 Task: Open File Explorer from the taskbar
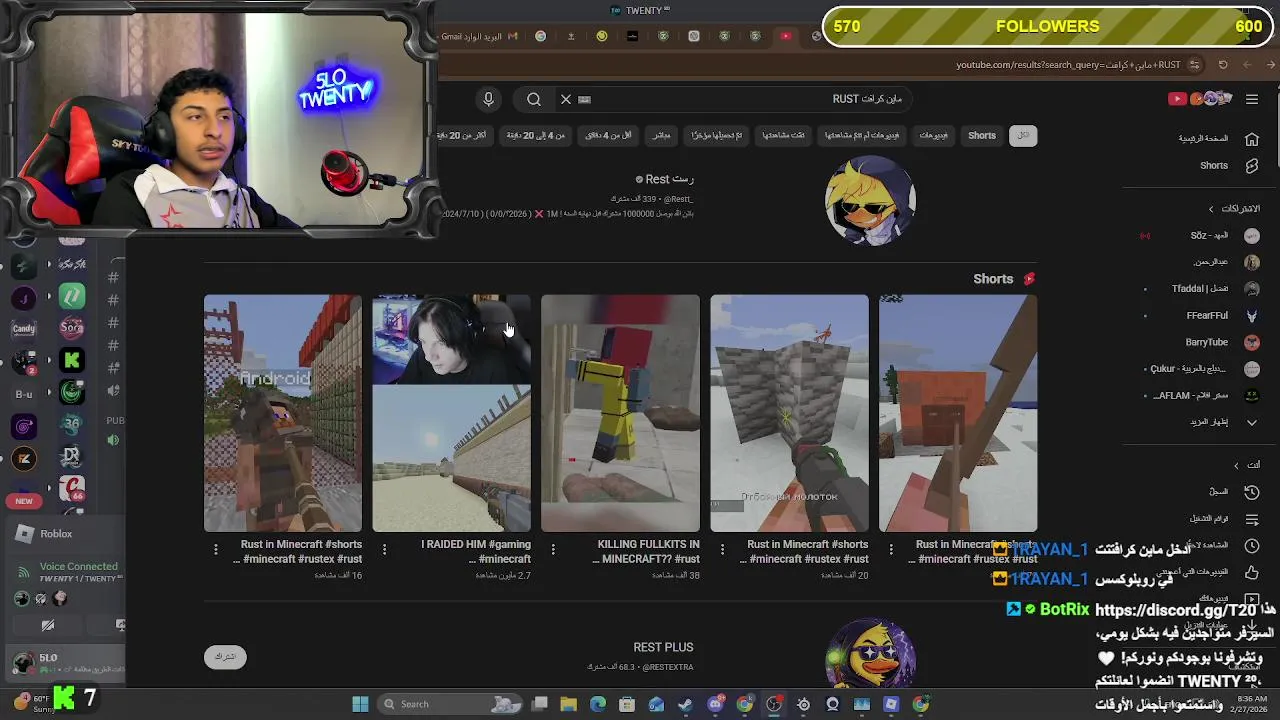tap(568, 704)
